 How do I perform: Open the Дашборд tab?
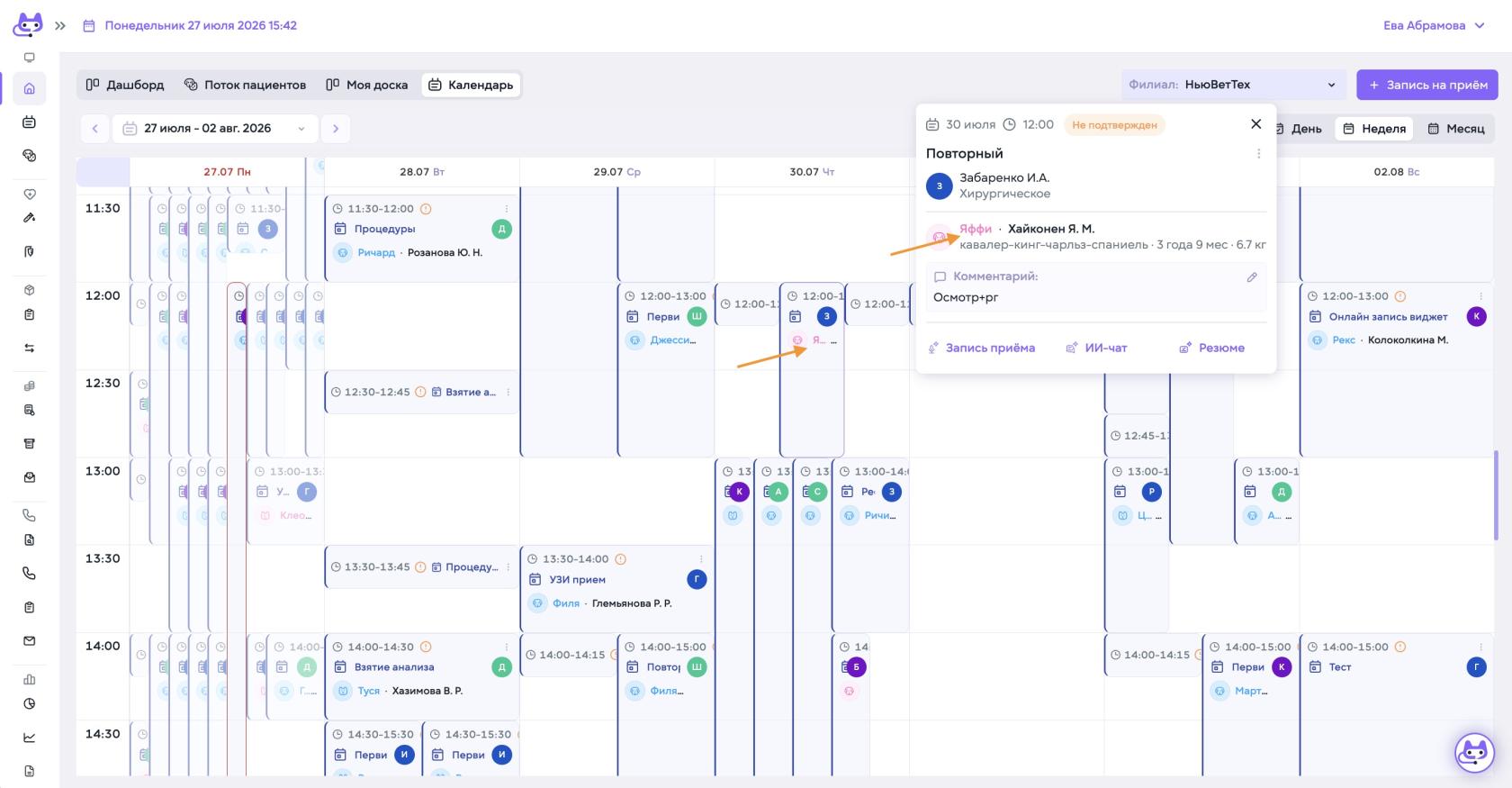[124, 85]
